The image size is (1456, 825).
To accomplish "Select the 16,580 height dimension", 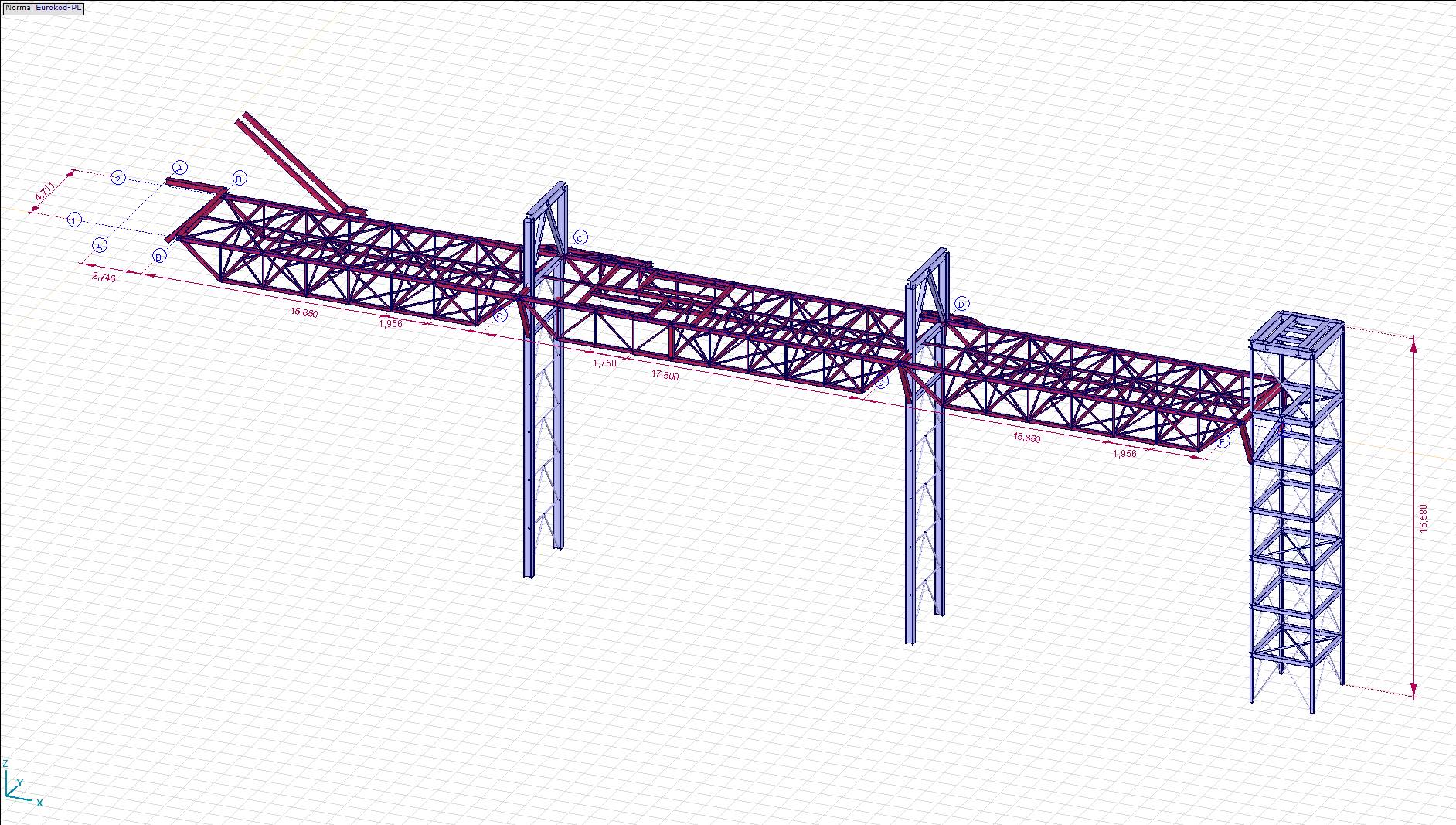I will [x=1424, y=516].
